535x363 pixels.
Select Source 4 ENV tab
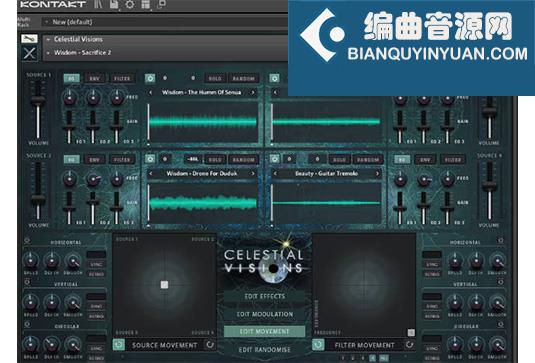425,160
